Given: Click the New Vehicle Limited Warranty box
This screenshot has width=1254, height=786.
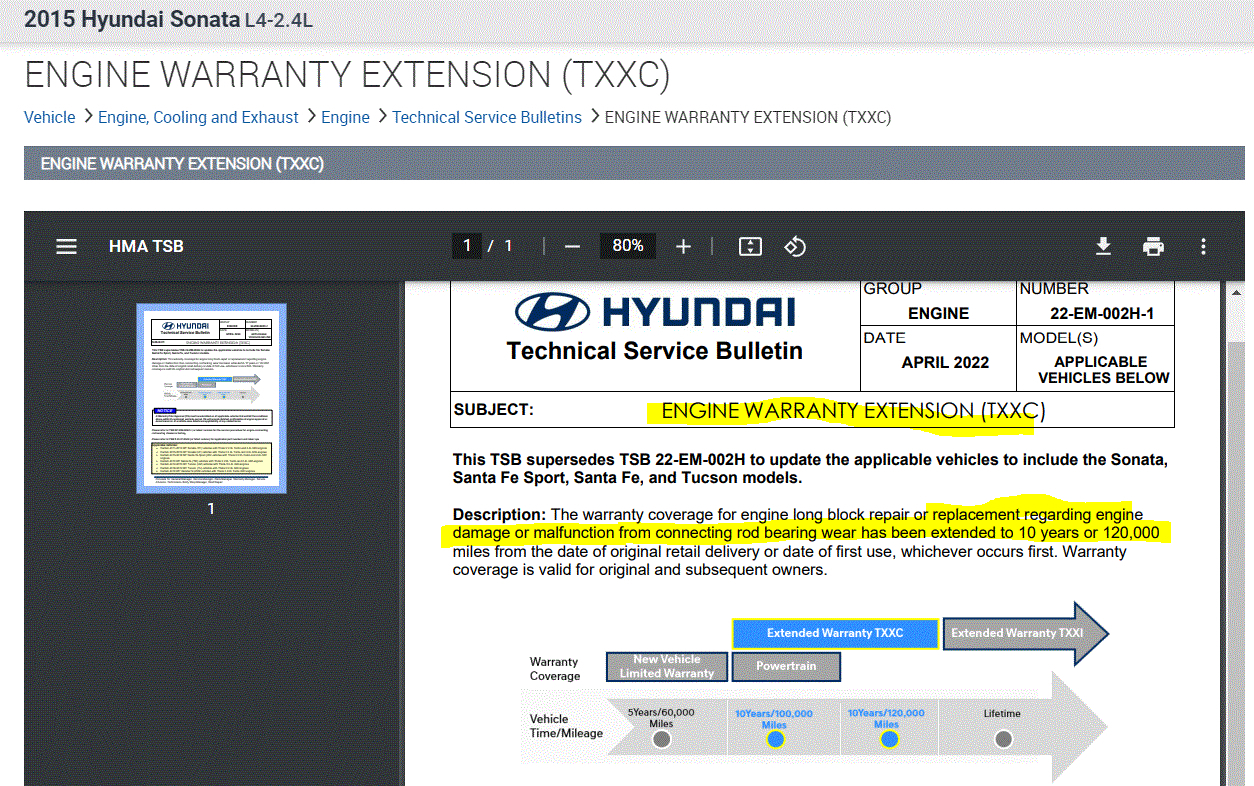Looking at the screenshot, I should (667, 666).
